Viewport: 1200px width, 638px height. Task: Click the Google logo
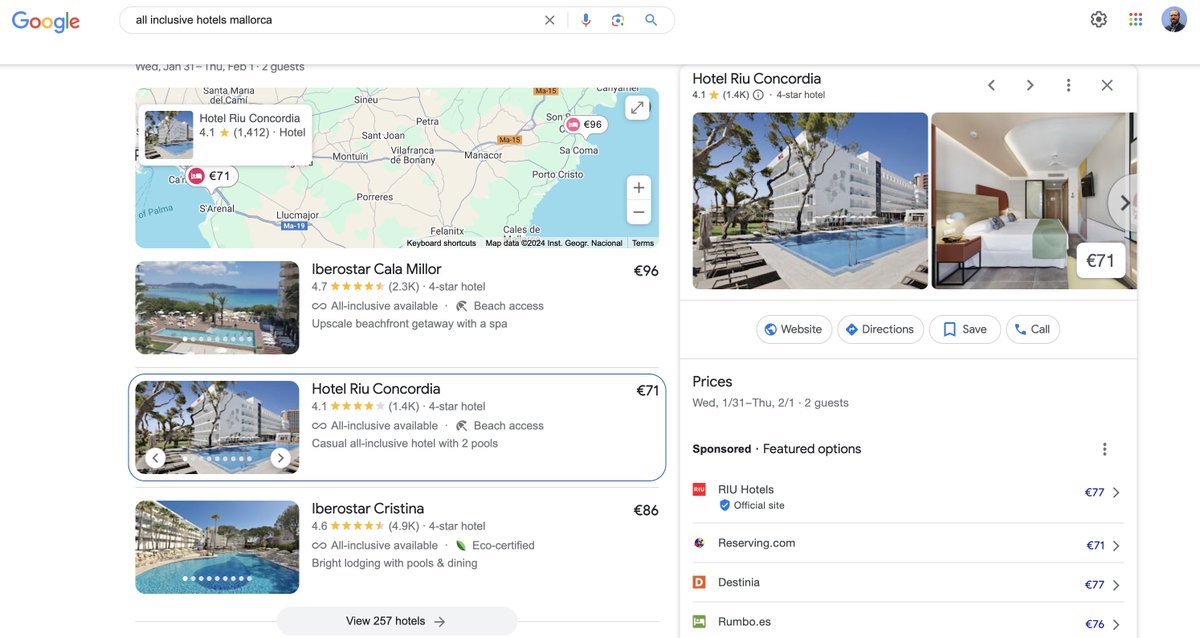coord(46,20)
